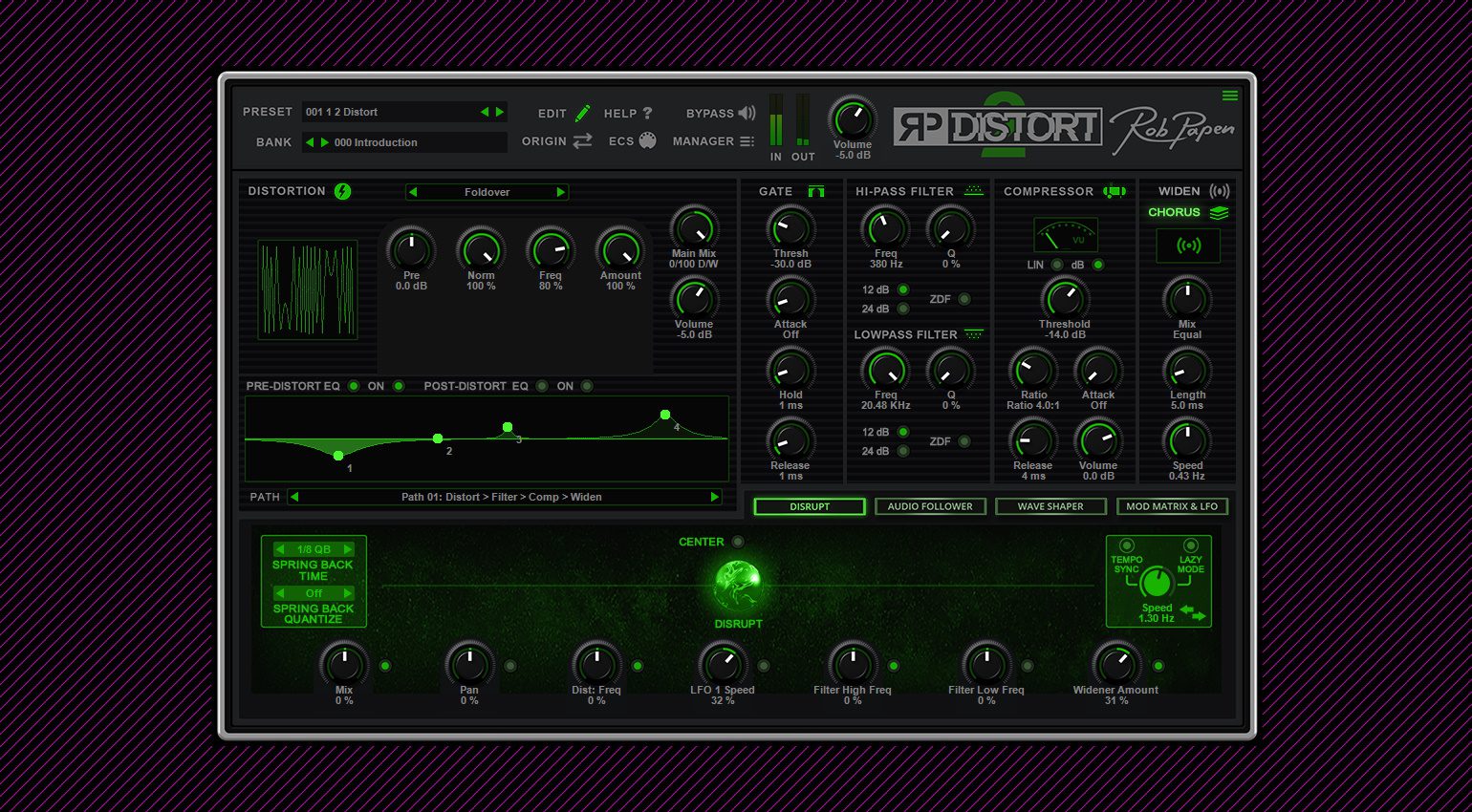Select next distortion type after Foldover
The height and width of the screenshot is (812, 1472).
click(x=561, y=192)
